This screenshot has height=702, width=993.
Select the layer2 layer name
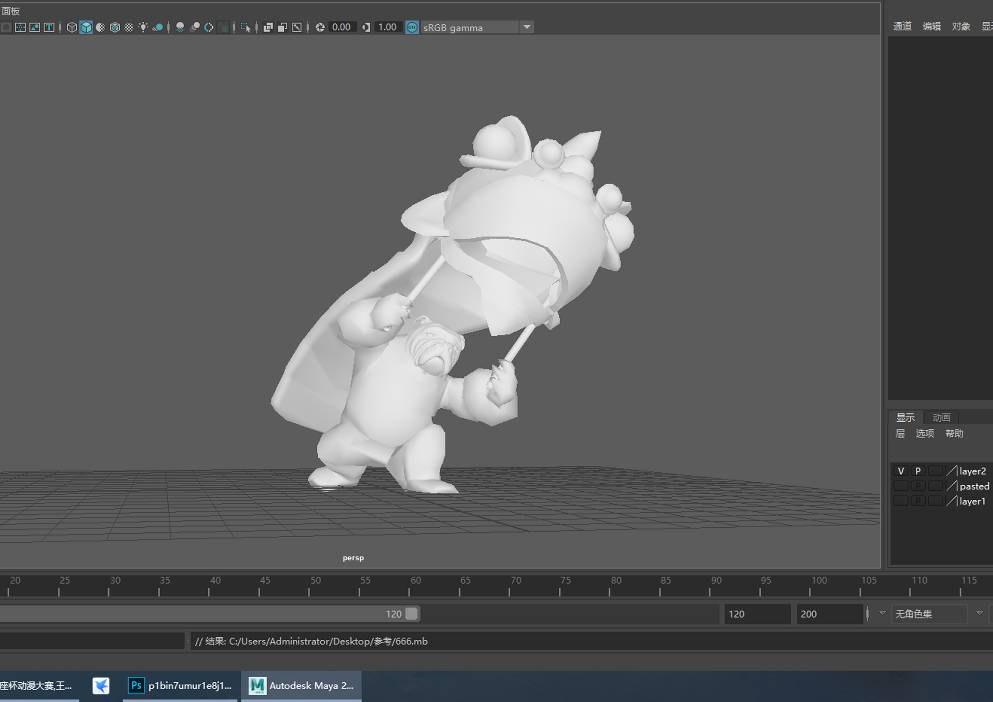(972, 471)
